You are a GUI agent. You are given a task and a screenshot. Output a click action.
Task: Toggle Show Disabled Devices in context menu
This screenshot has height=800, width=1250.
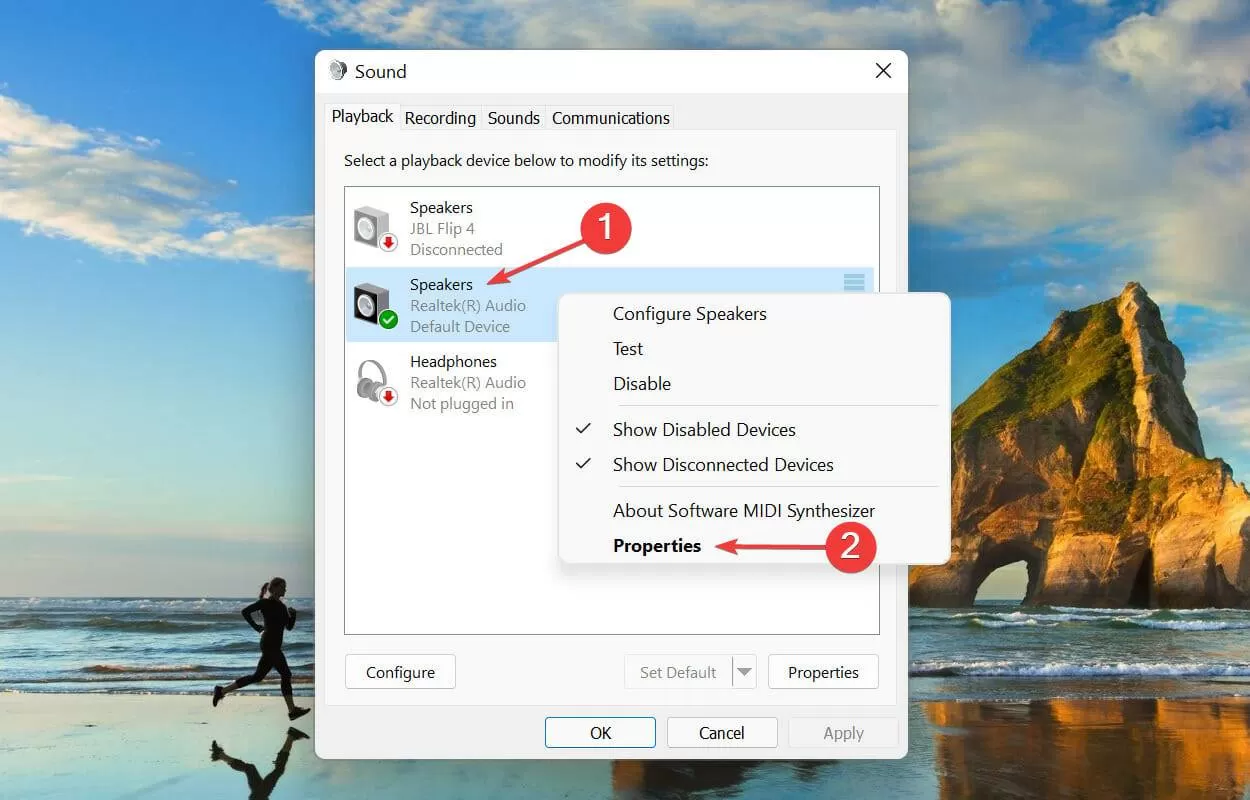point(704,430)
